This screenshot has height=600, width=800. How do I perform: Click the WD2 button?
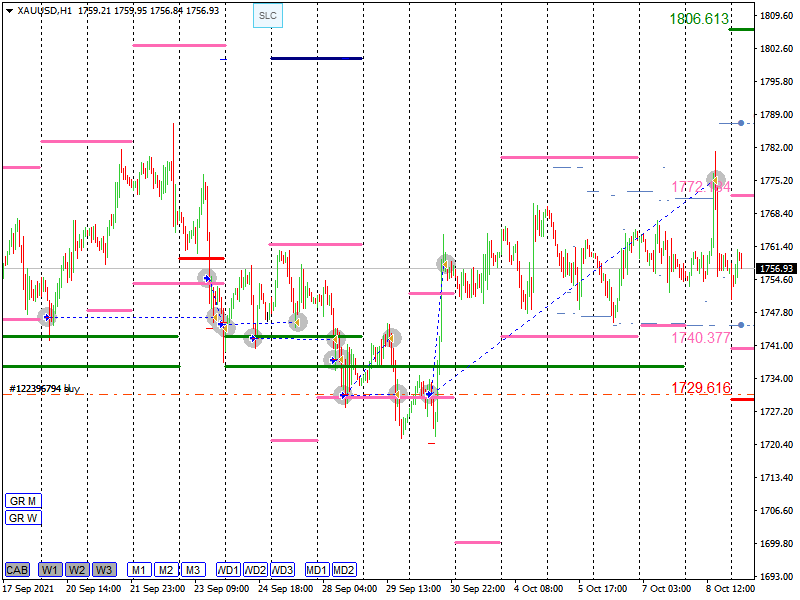255,569
